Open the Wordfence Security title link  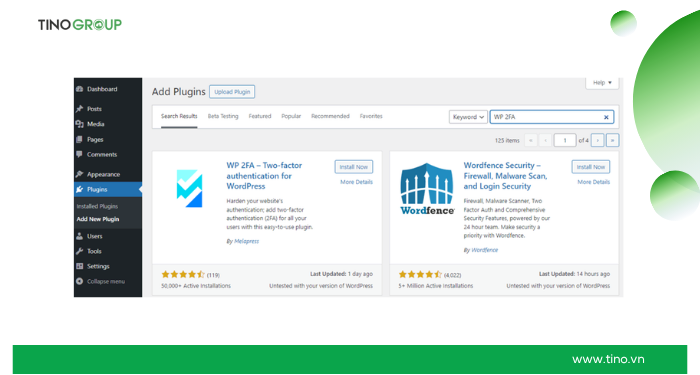click(505, 176)
